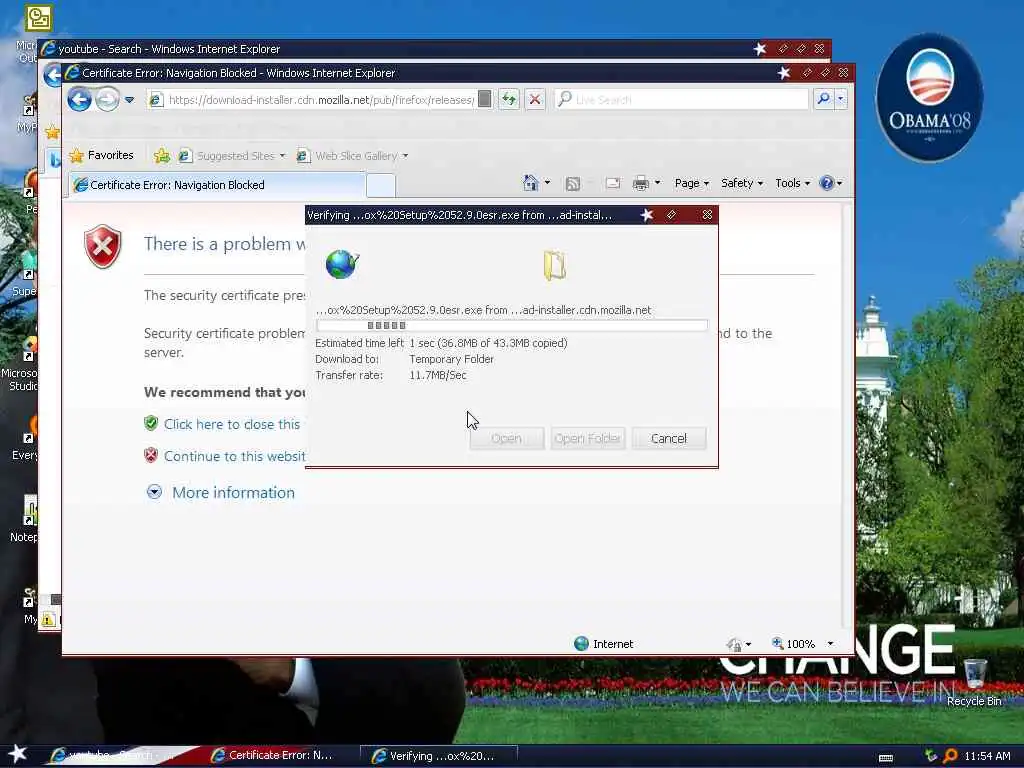Click the Open Folder button

click(x=587, y=438)
